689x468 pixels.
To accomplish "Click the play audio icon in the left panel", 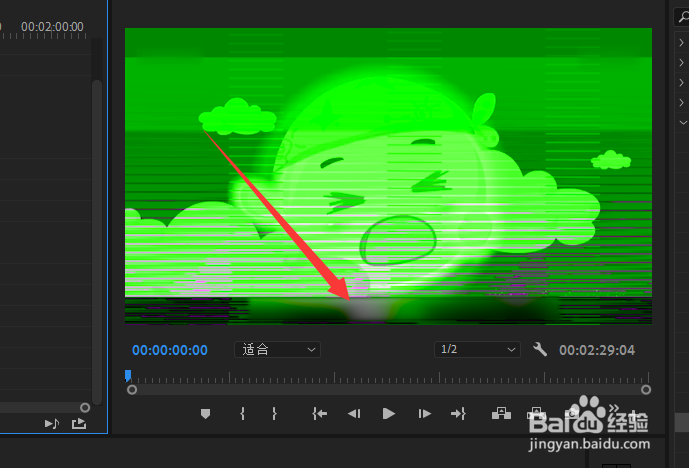I will click(52, 424).
